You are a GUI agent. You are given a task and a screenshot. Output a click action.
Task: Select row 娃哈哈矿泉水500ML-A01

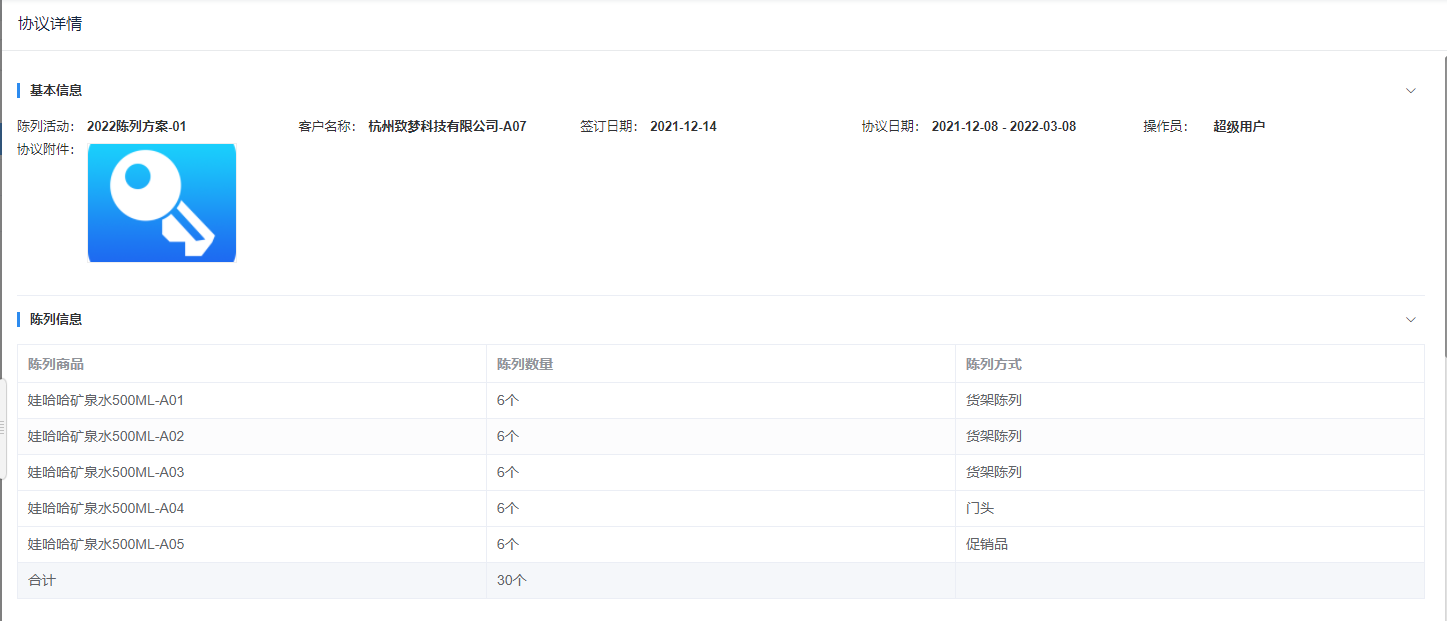point(720,401)
